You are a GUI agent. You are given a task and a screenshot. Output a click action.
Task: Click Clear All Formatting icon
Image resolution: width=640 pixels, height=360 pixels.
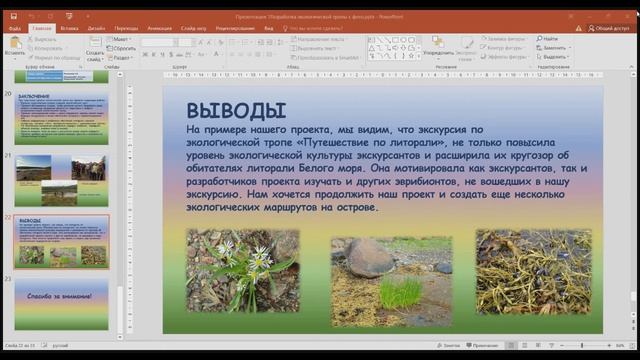(220, 42)
